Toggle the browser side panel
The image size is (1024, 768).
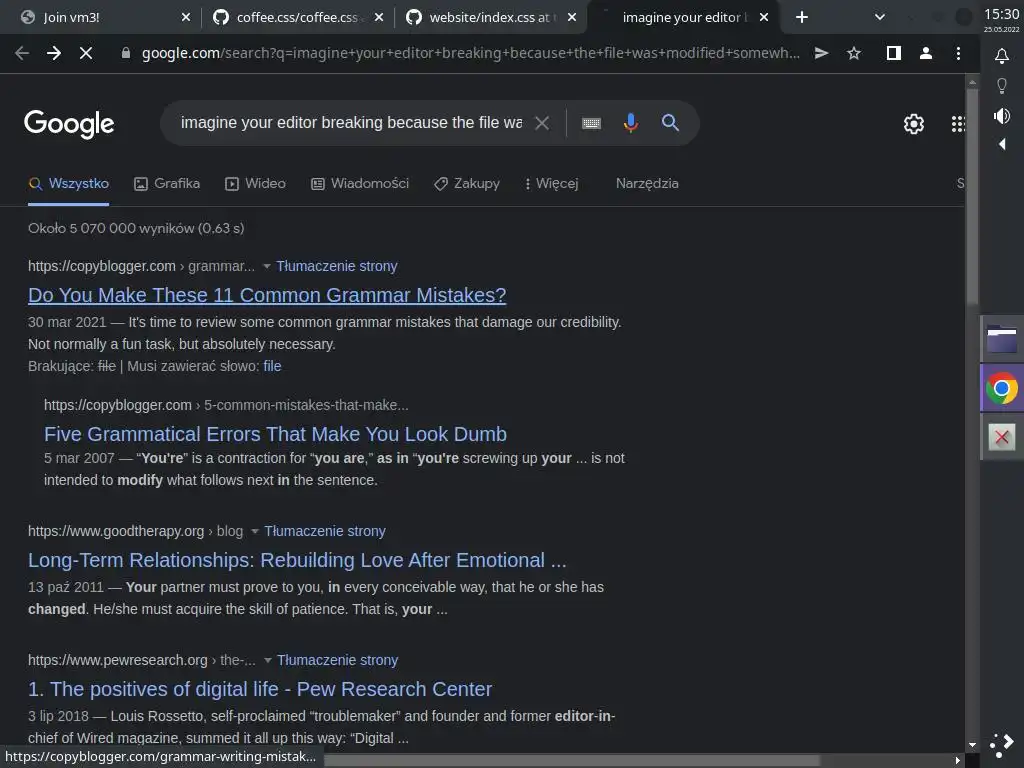coord(893,53)
